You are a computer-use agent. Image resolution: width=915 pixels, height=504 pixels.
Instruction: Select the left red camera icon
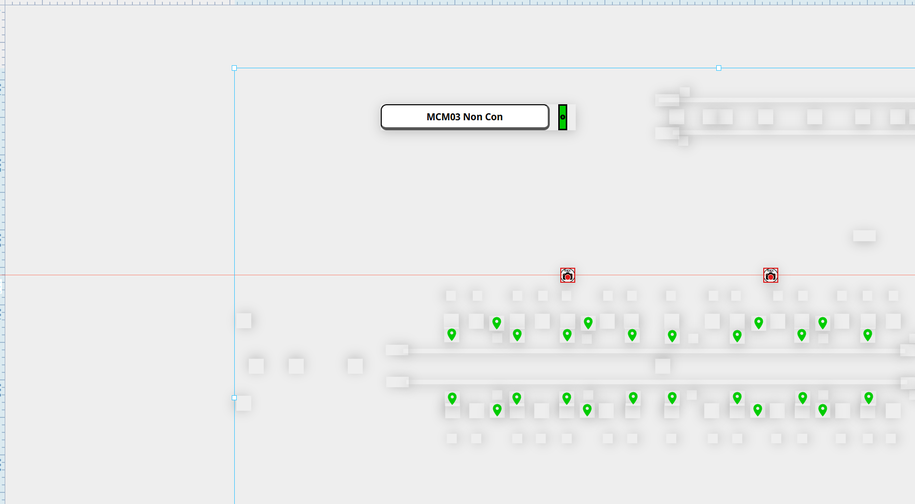coord(567,275)
